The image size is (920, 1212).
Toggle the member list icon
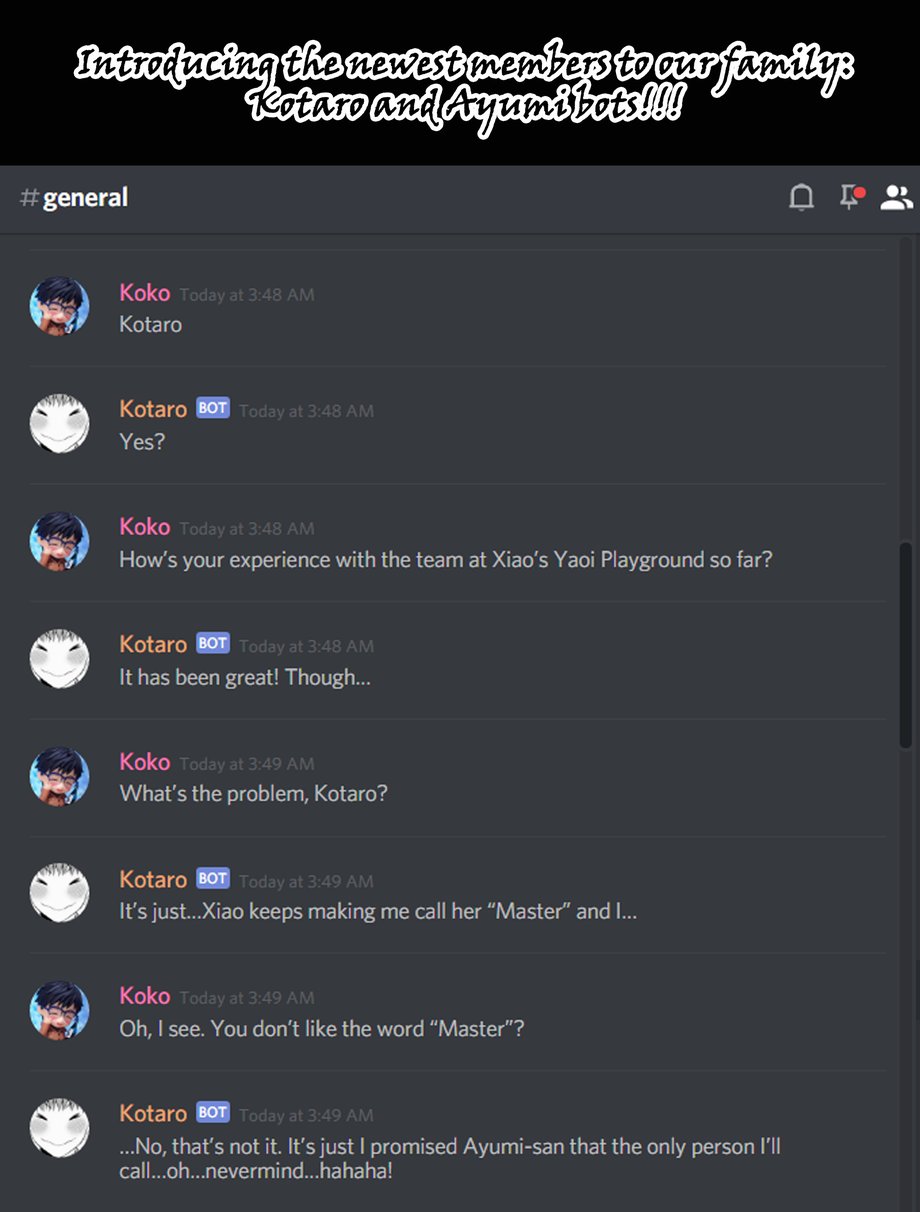[x=896, y=198]
